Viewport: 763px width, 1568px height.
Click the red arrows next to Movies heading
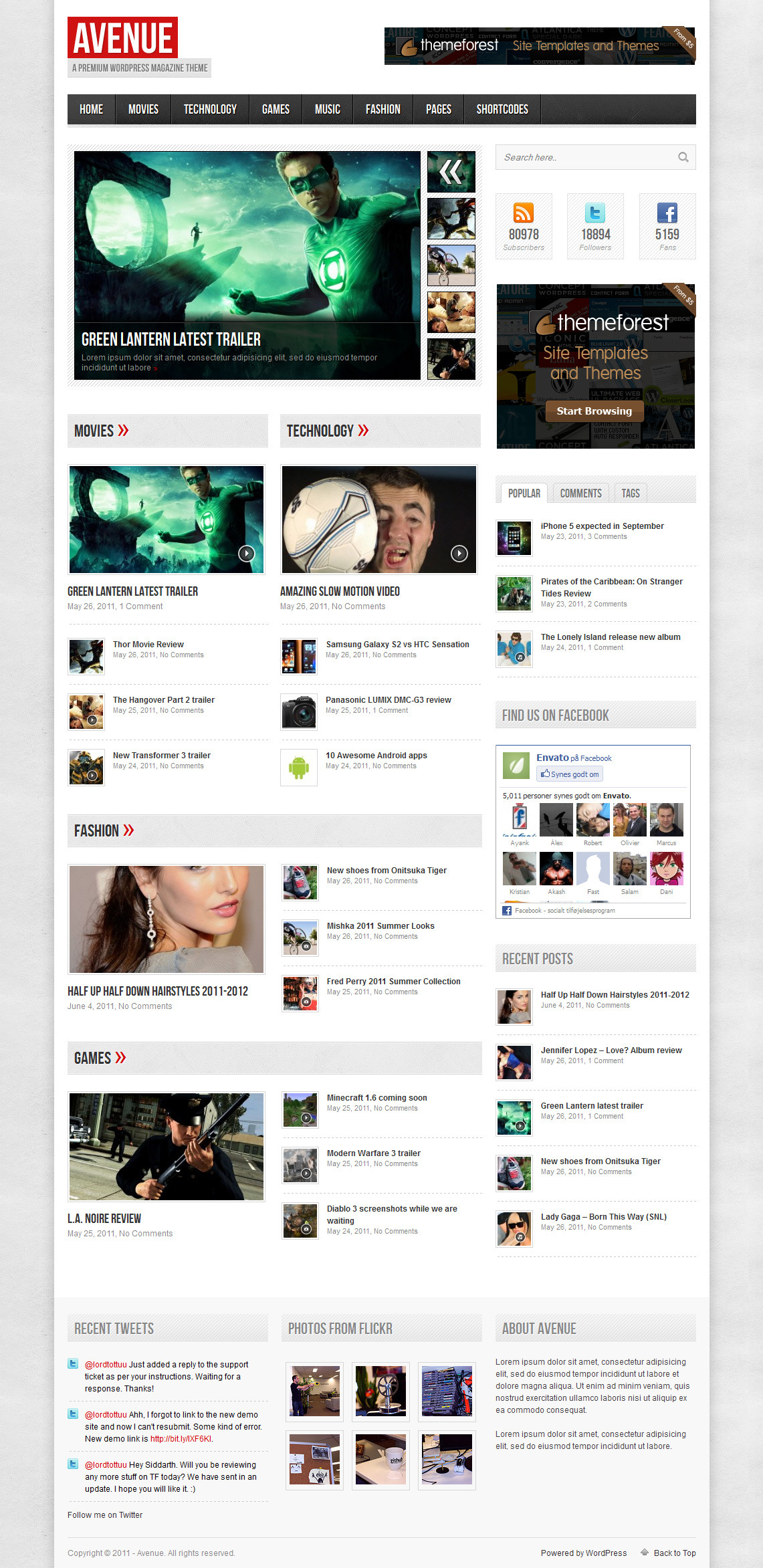pyautogui.click(x=123, y=431)
